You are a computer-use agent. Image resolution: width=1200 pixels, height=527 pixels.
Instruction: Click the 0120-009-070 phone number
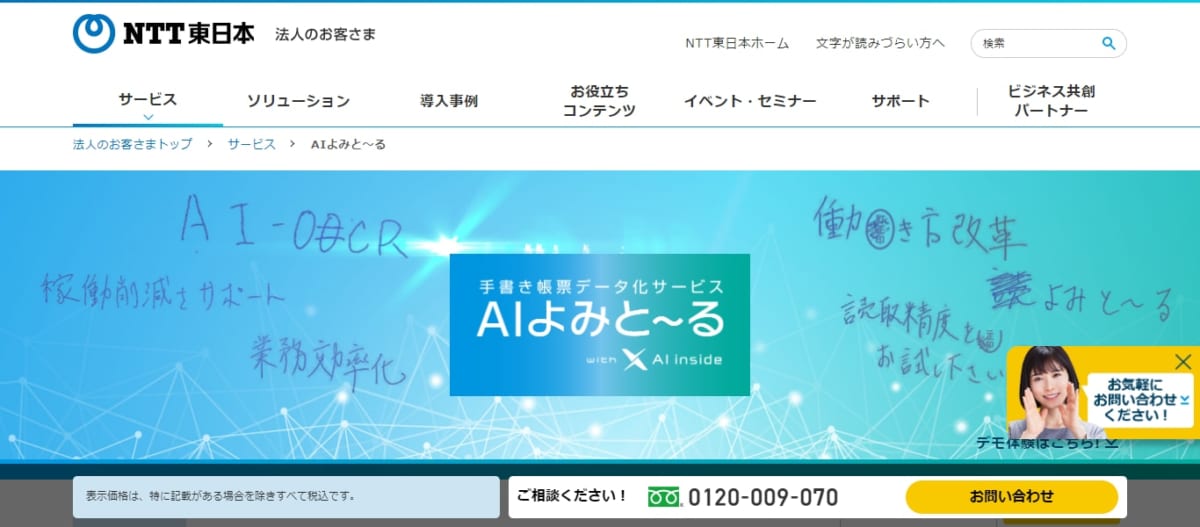click(763, 497)
